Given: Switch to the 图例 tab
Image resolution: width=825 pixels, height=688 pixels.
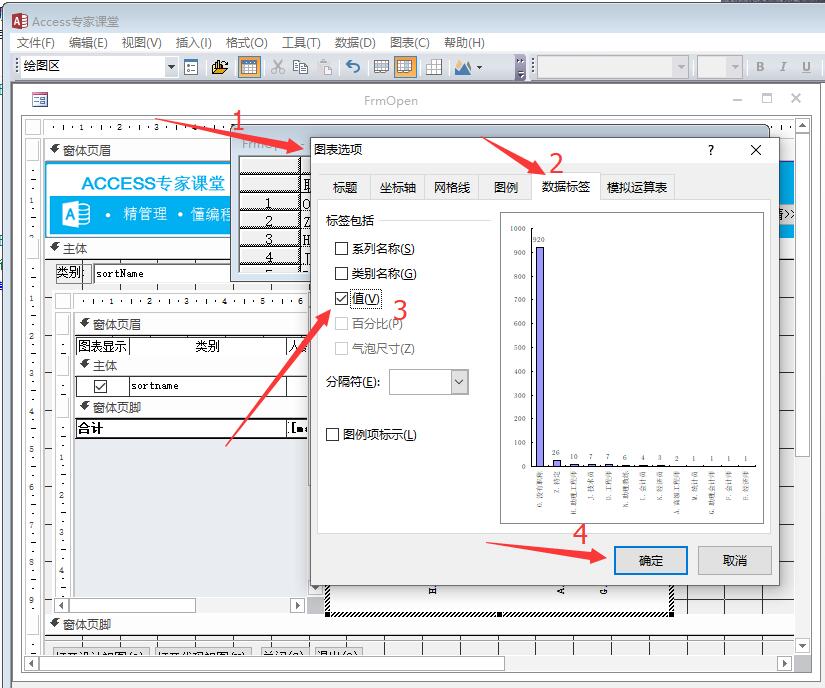Looking at the screenshot, I should pyautogui.click(x=506, y=187).
